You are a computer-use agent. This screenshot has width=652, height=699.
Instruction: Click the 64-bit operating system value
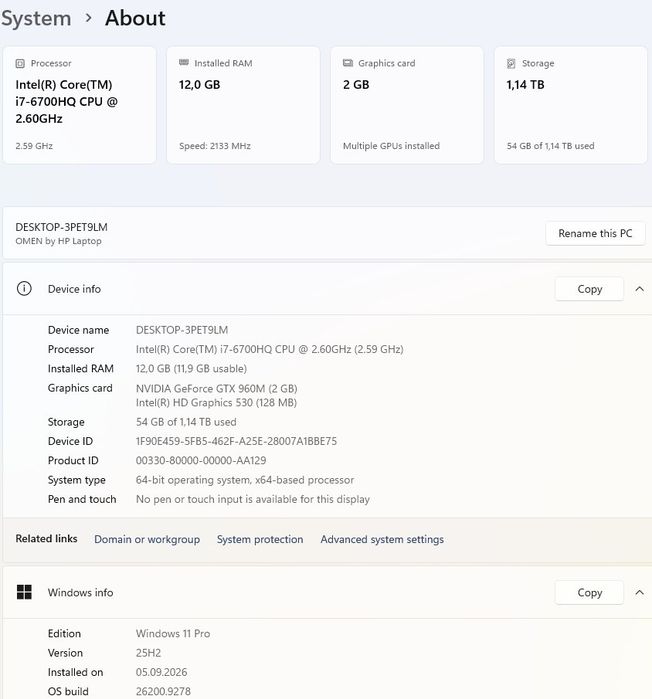click(x=245, y=480)
